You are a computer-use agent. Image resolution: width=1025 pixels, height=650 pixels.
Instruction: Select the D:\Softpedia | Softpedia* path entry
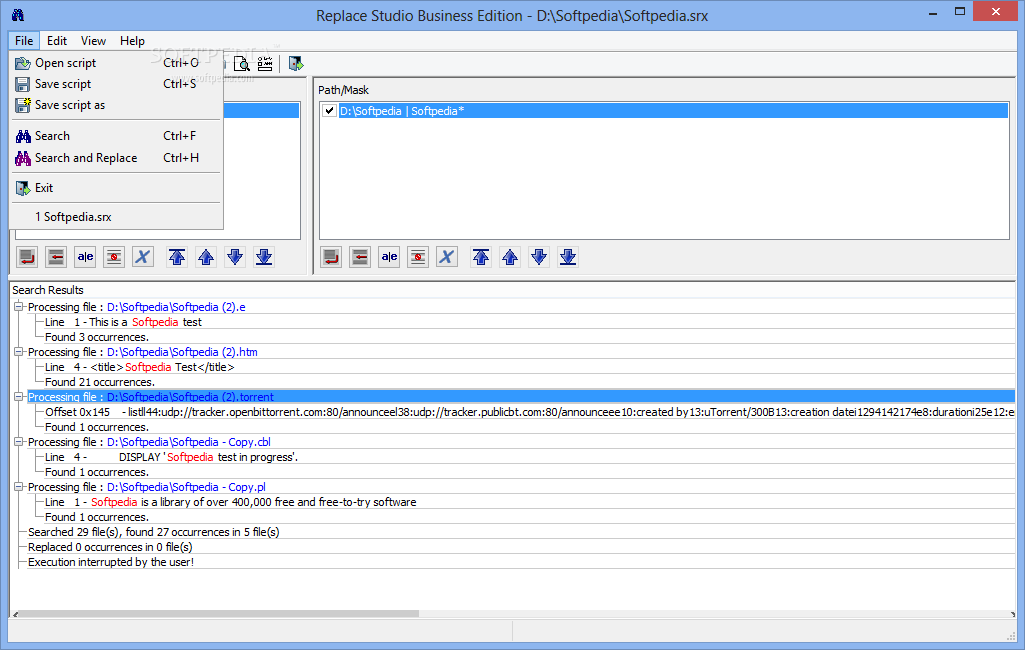(673, 111)
